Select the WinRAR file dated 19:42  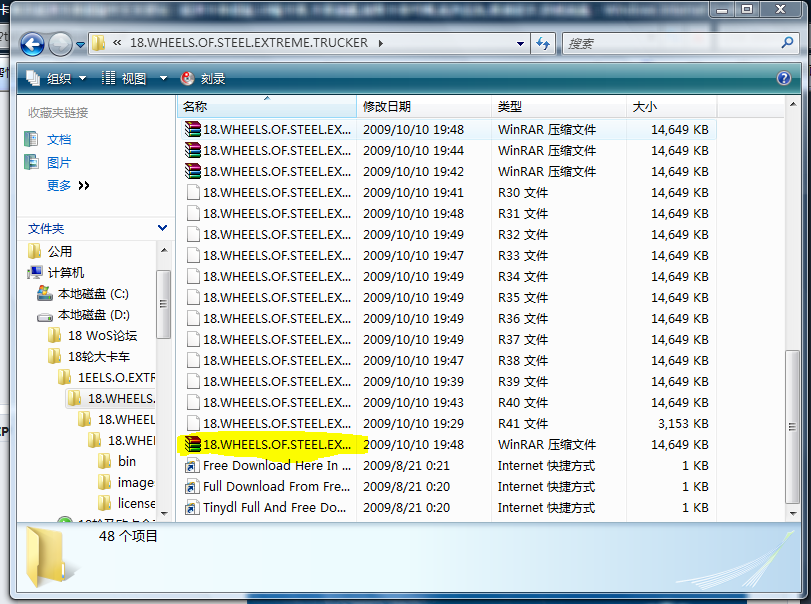[447, 172]
